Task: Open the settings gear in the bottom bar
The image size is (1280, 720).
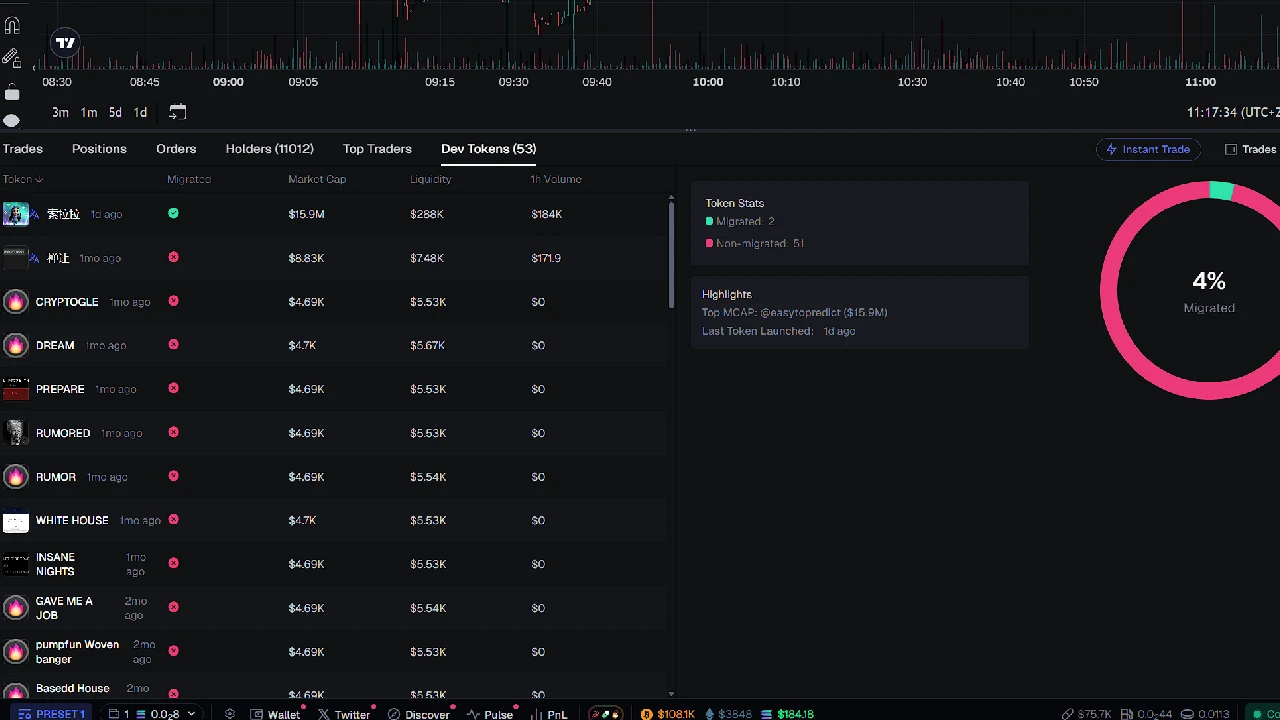Action: [230, 714]
